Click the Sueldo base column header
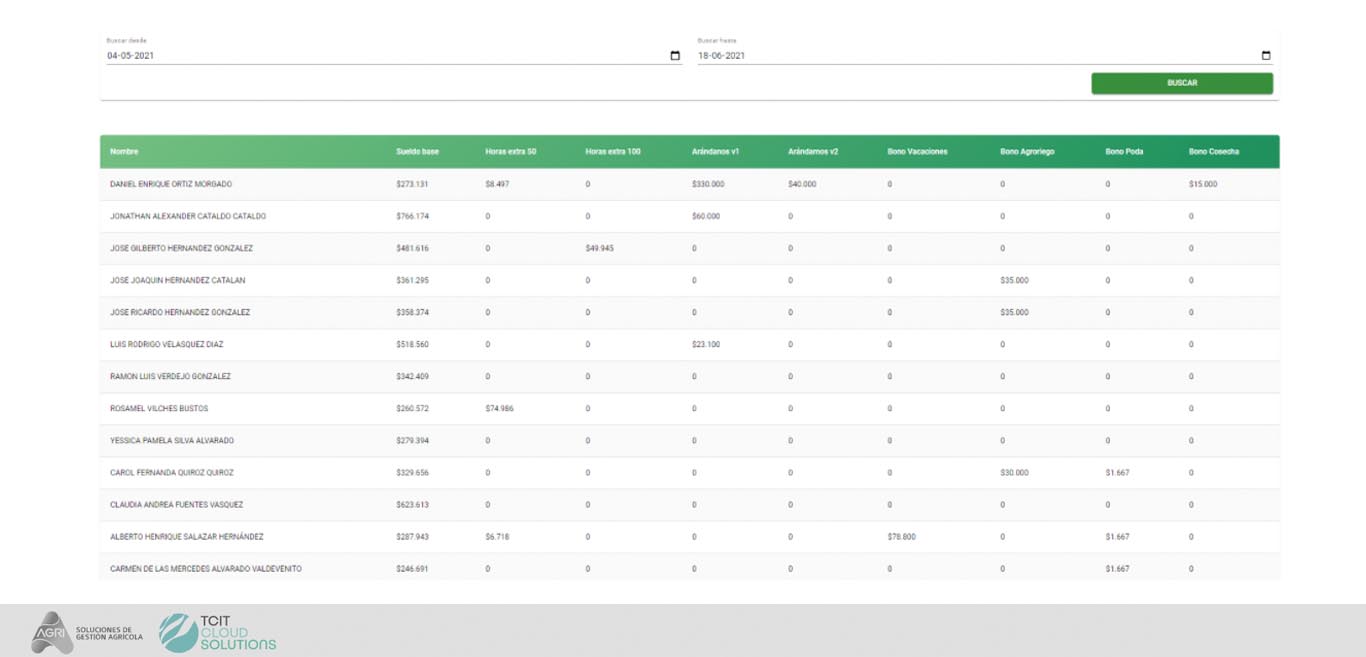The height and width of the screenshot is (657, 1366). pyautogui.click(x=417, y=152)
